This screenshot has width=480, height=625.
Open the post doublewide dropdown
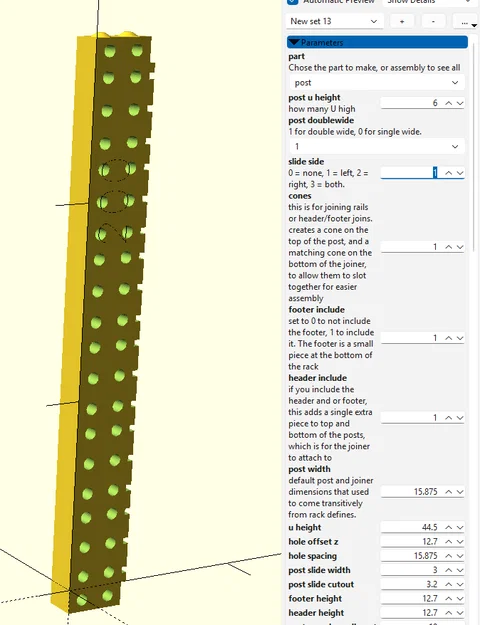(377, 146)
